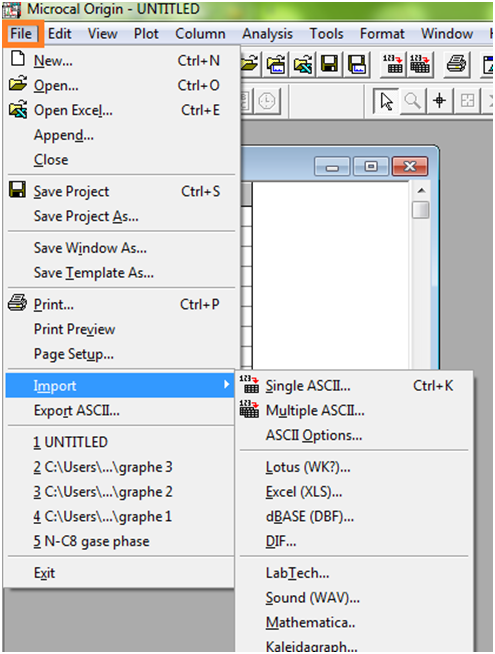The height and width of the screenshot is (654, 495).
Task: Click the Save Template toolbar icon
Action: [357, 64]
